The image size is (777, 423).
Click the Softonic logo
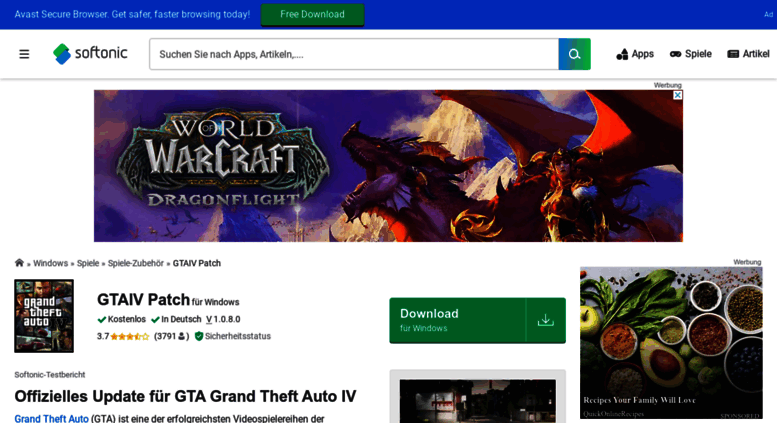90,53
